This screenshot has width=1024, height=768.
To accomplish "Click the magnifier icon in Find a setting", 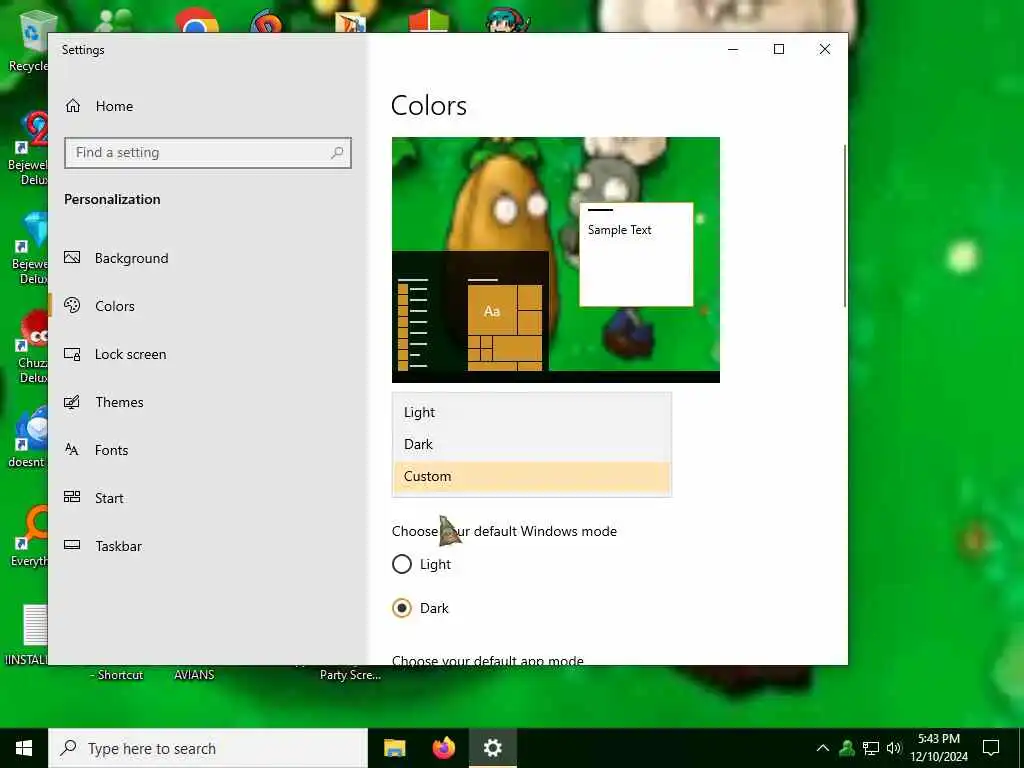I will (x=337, y=153).
